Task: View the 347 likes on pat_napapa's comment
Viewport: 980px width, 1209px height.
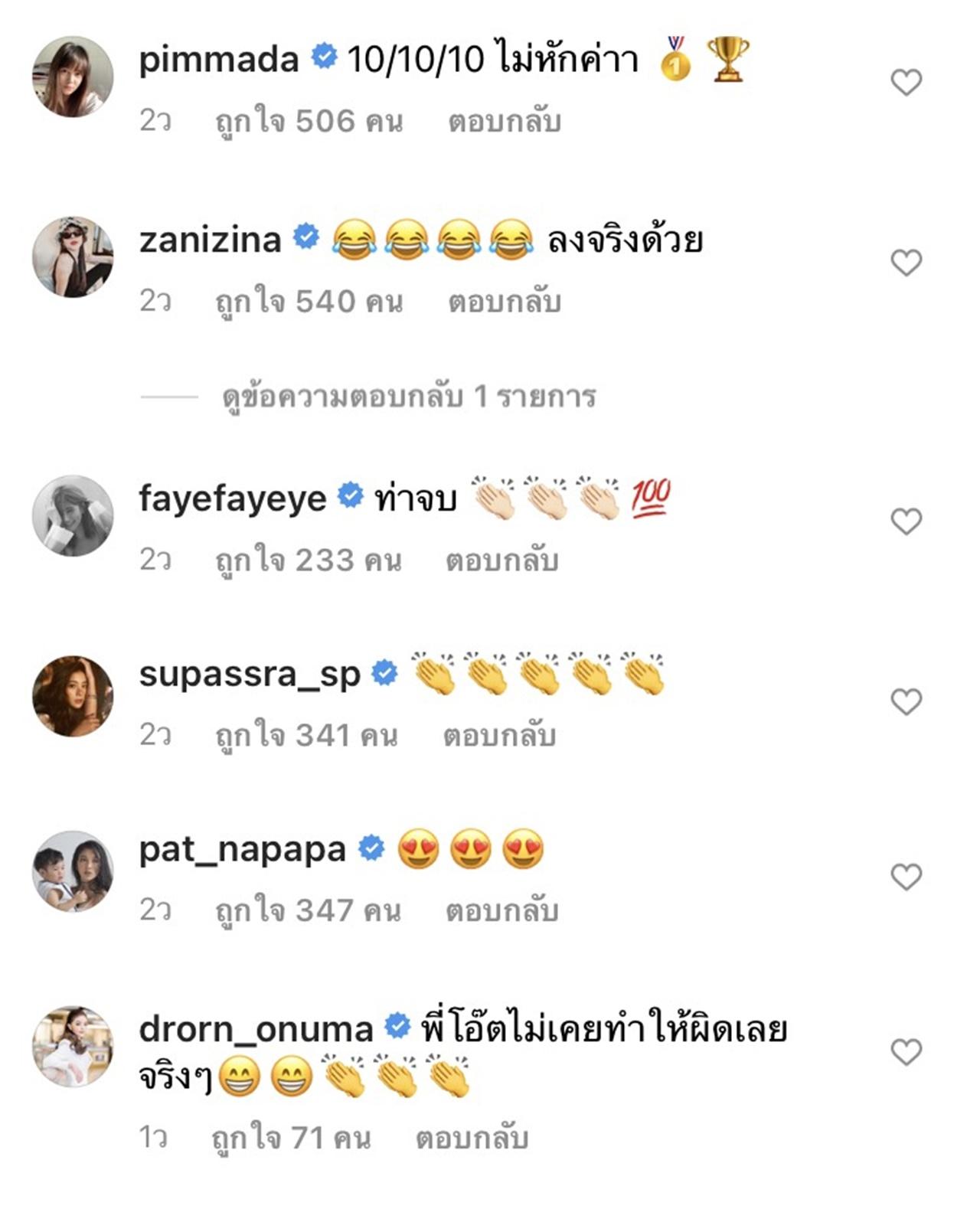Action: pyautogui.click(x=308, y=910)
